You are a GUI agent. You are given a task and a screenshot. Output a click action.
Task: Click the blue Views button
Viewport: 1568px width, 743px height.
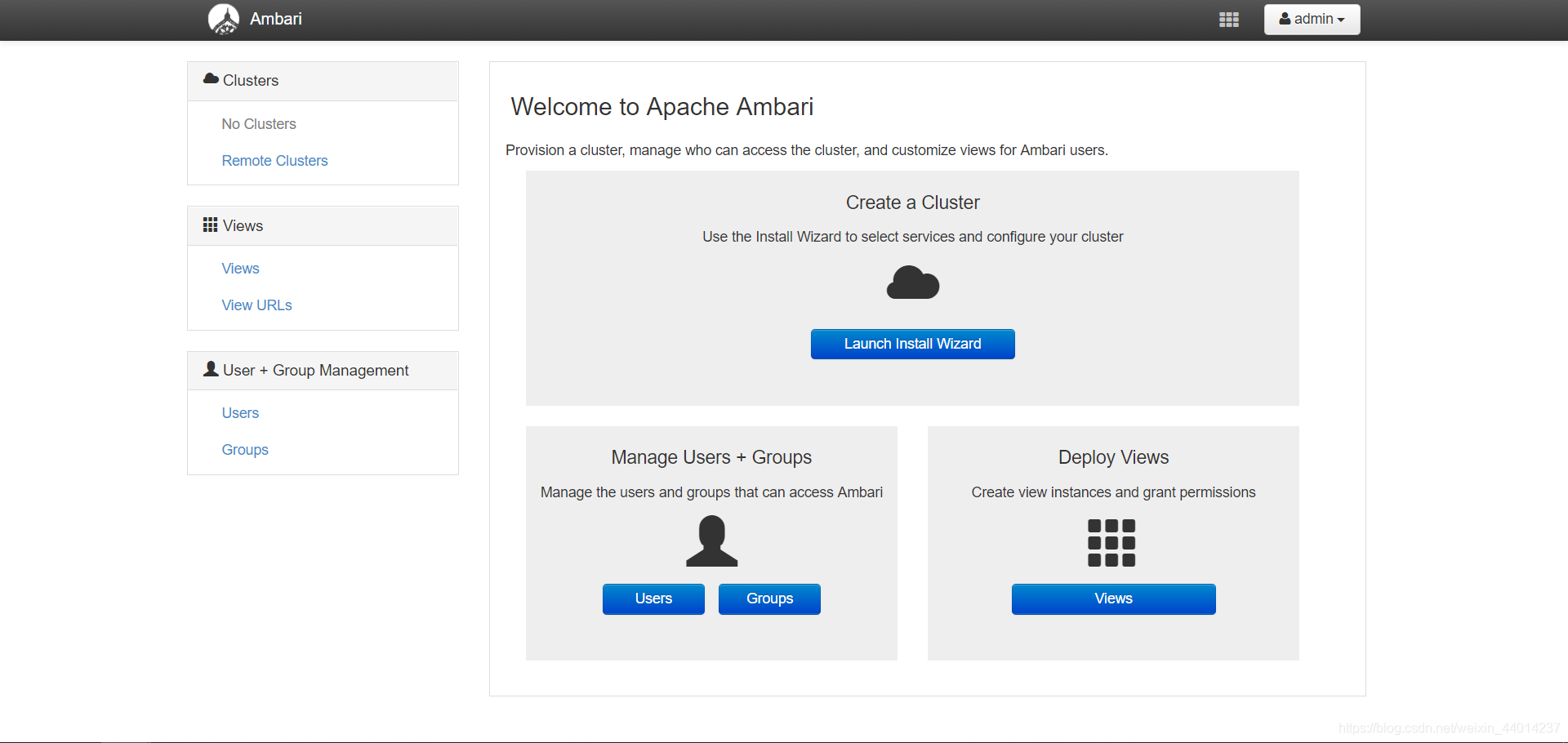[1114, 598]
